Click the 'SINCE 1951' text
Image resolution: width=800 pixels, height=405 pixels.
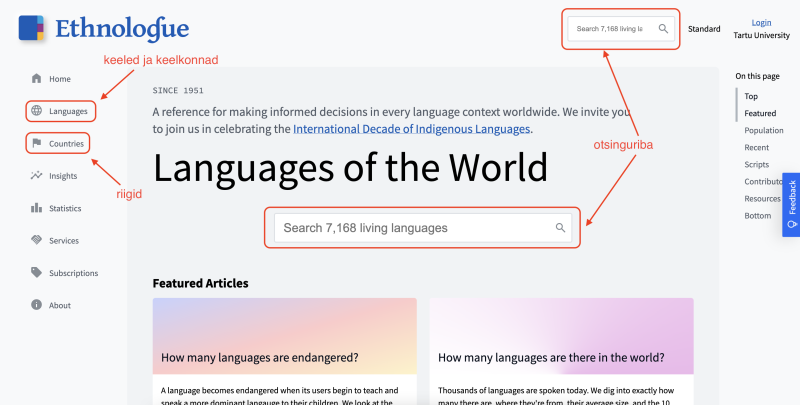coord(178,90)
